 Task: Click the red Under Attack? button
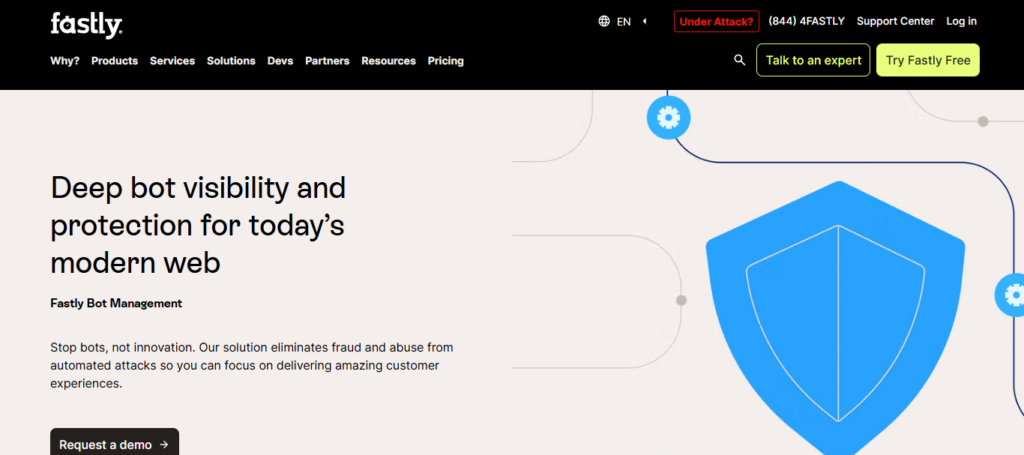716,21
